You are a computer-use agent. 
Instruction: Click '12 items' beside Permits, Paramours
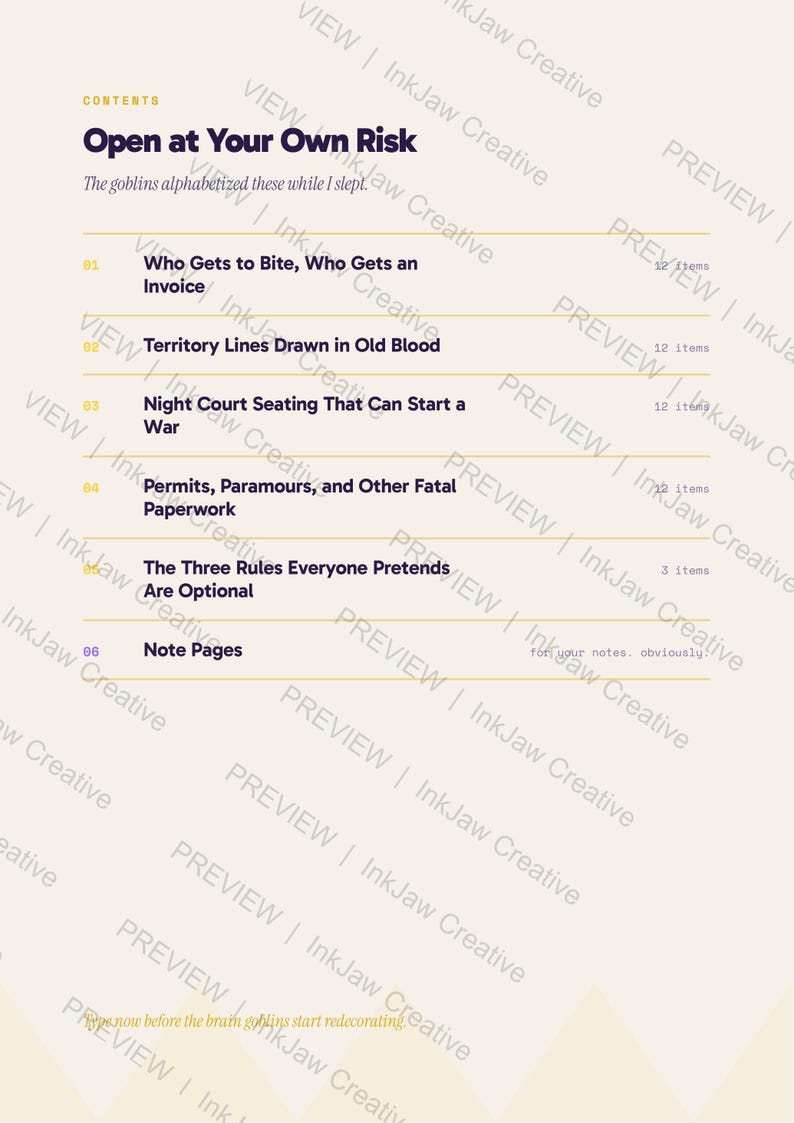[x=682, y=488]
